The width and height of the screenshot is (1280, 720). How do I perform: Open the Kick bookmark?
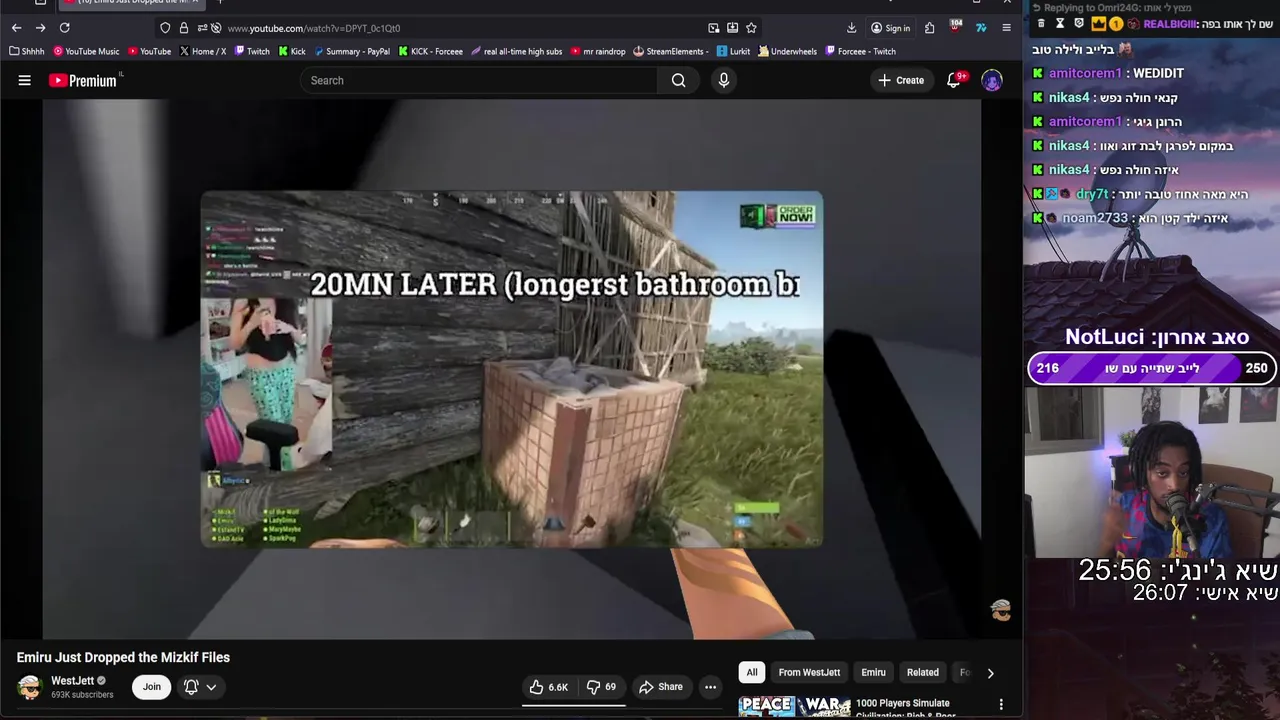[292, 51]
